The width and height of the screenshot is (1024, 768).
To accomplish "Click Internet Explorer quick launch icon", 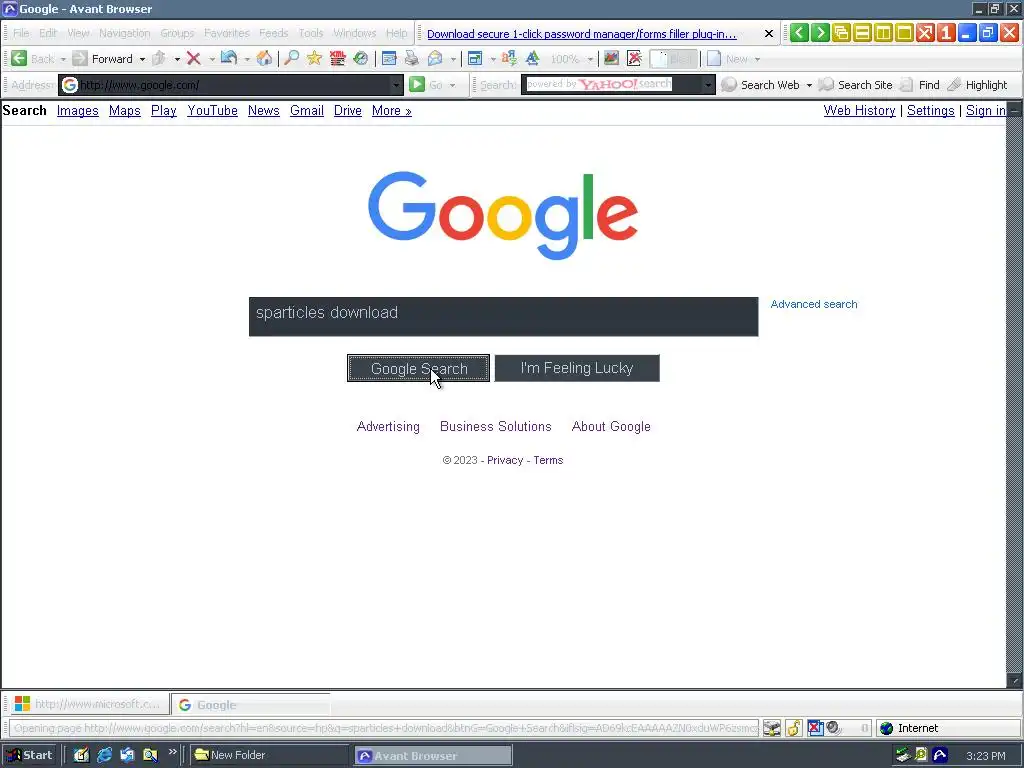I will [104, 755].
